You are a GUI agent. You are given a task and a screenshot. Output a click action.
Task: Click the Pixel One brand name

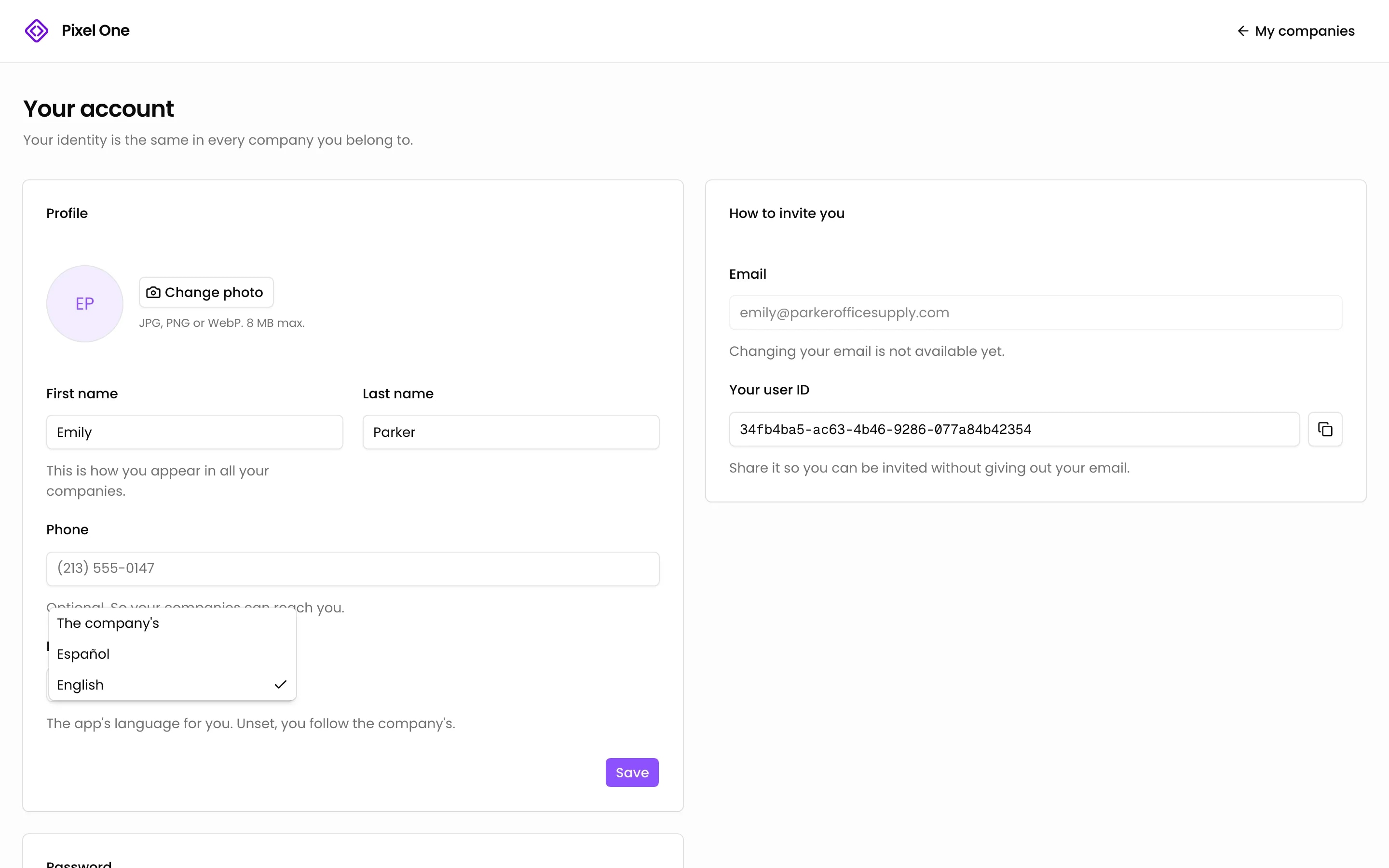tap(95, 30)
